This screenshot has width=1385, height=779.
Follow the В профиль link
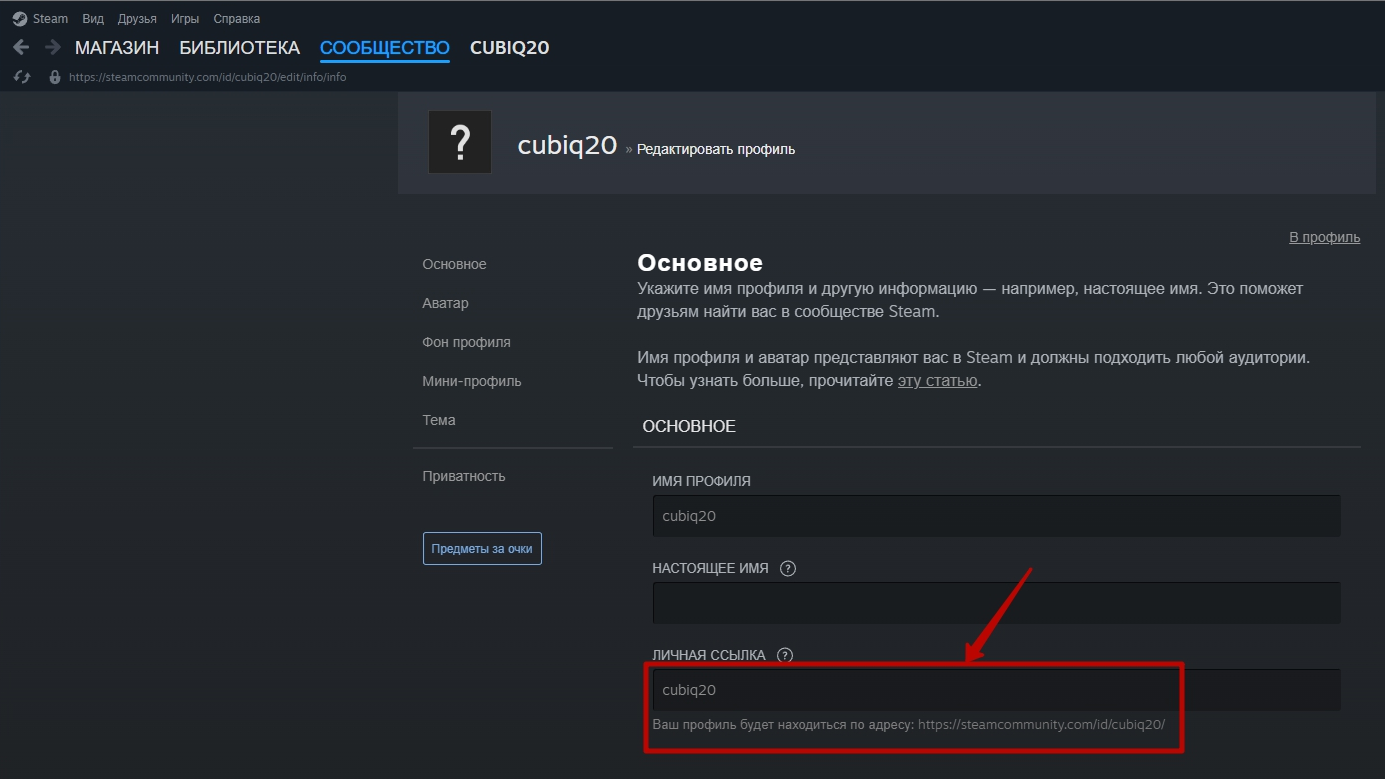pyautogui.click(x=1325, y=237)
